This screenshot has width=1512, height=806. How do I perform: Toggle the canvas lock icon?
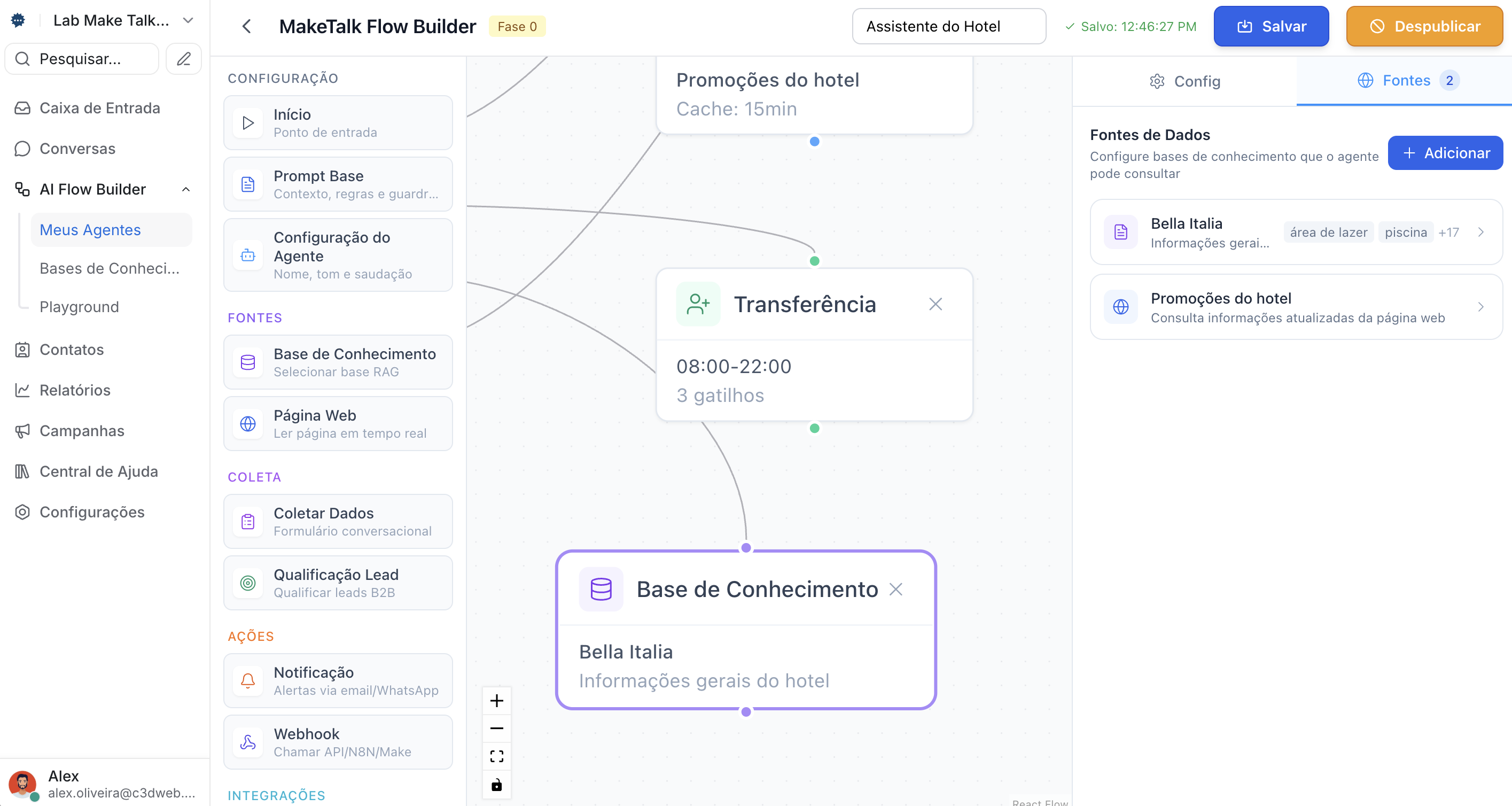[x=496, y=784]
